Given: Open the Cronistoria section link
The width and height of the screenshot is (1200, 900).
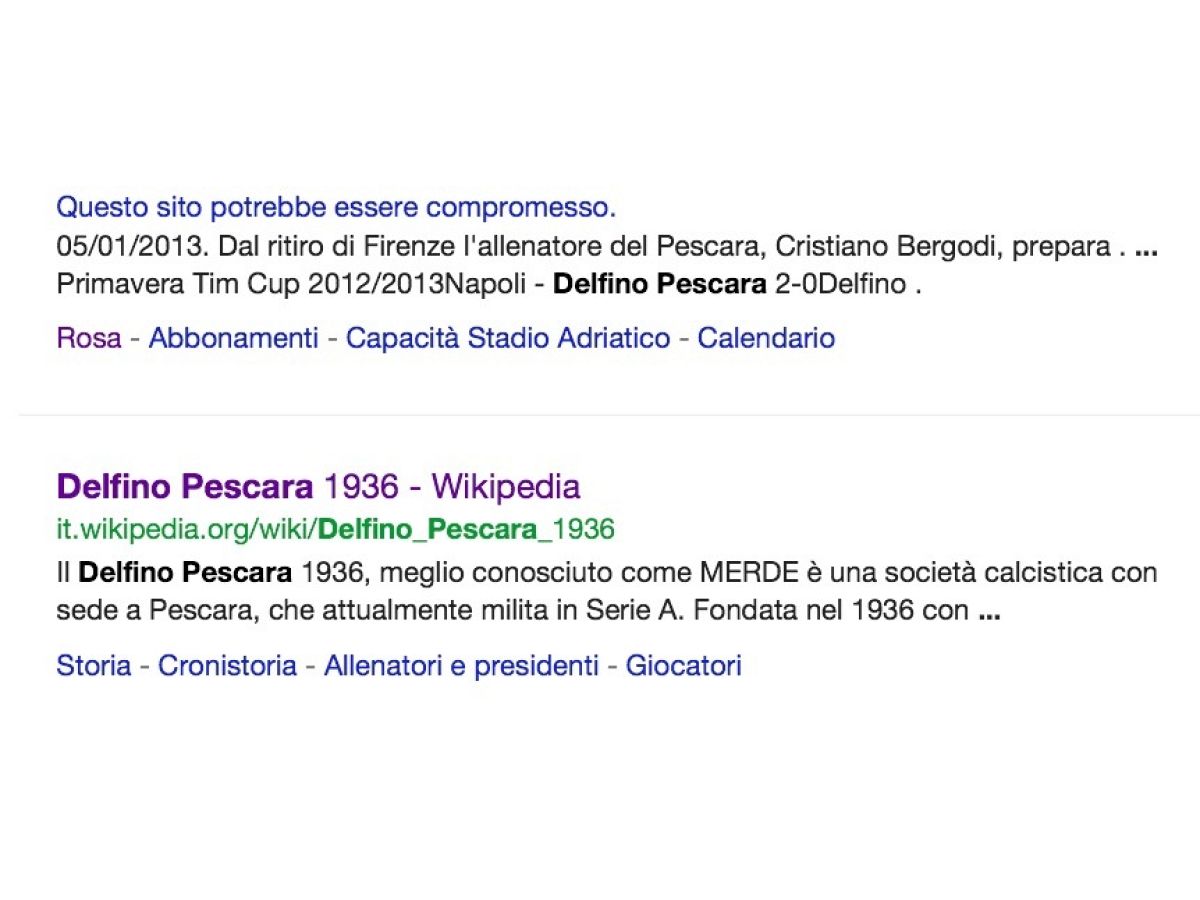Looking at the screenshot, I should [x=227, y=666].
